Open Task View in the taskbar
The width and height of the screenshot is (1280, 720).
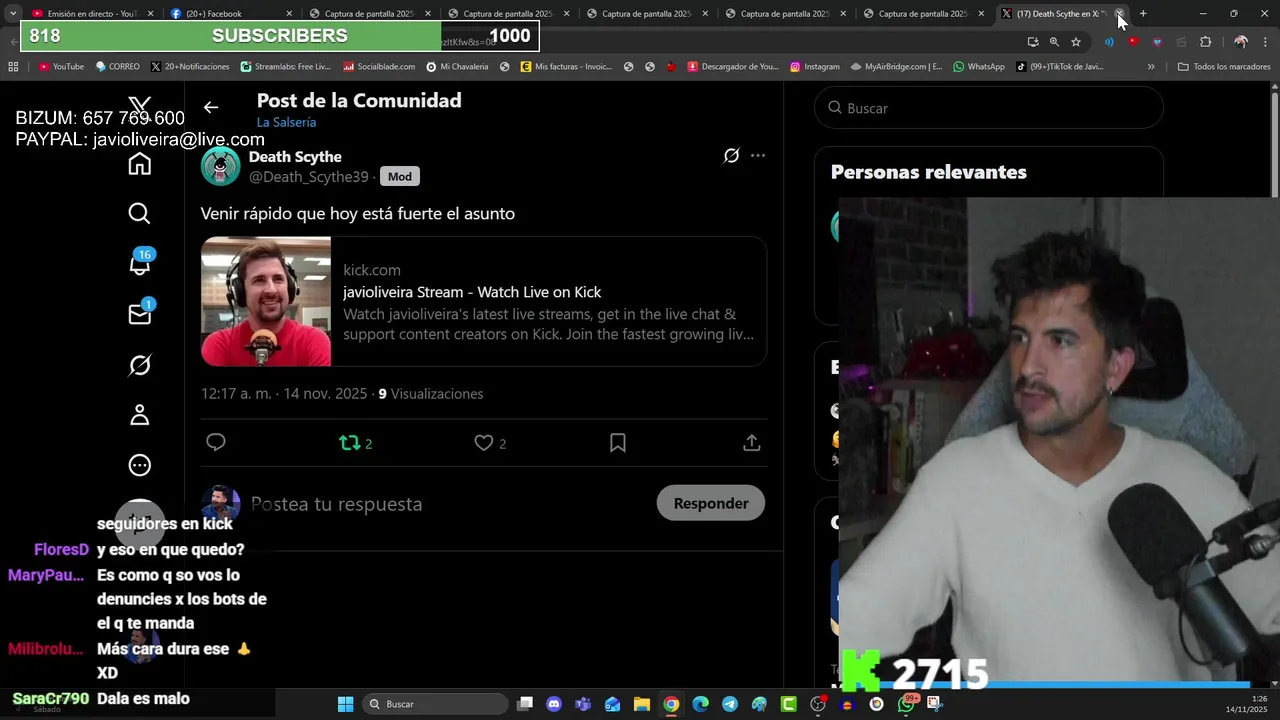525,704
